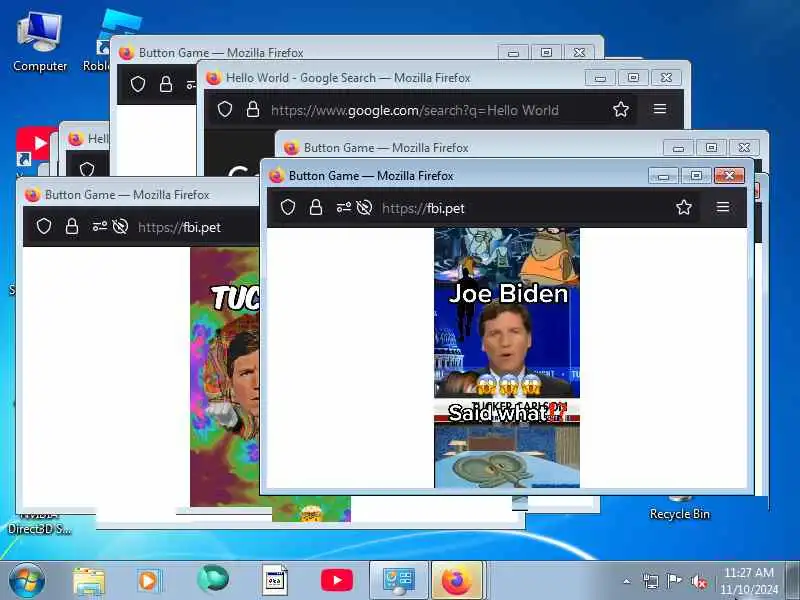Click muted volume icon in tray
Image resolution: width=800 pixels, height=600 pixels.
[x=698, y=581]
